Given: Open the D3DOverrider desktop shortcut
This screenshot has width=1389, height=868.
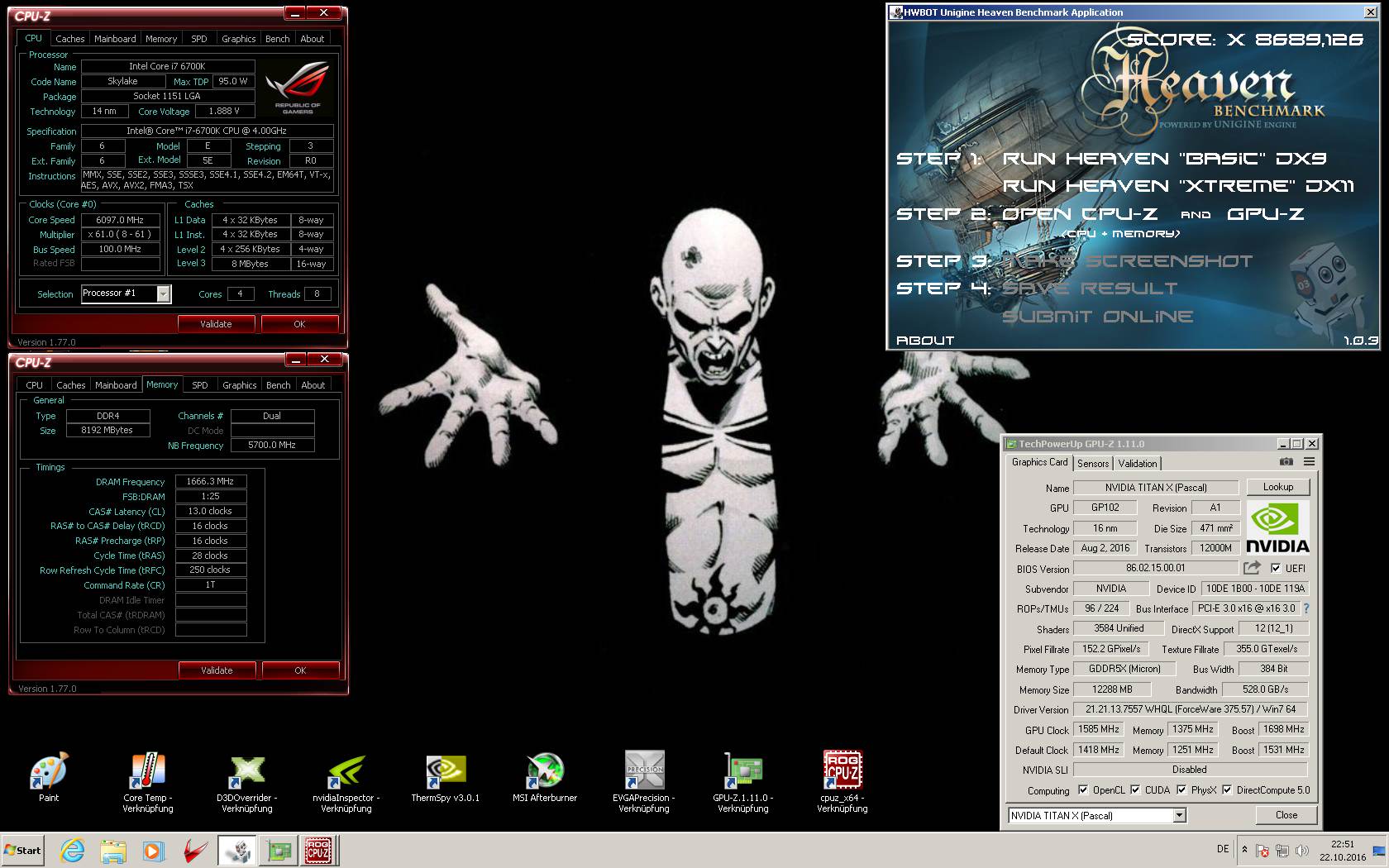Looking at the screenshot, I should pyautogui.click(x=246, y=782).
